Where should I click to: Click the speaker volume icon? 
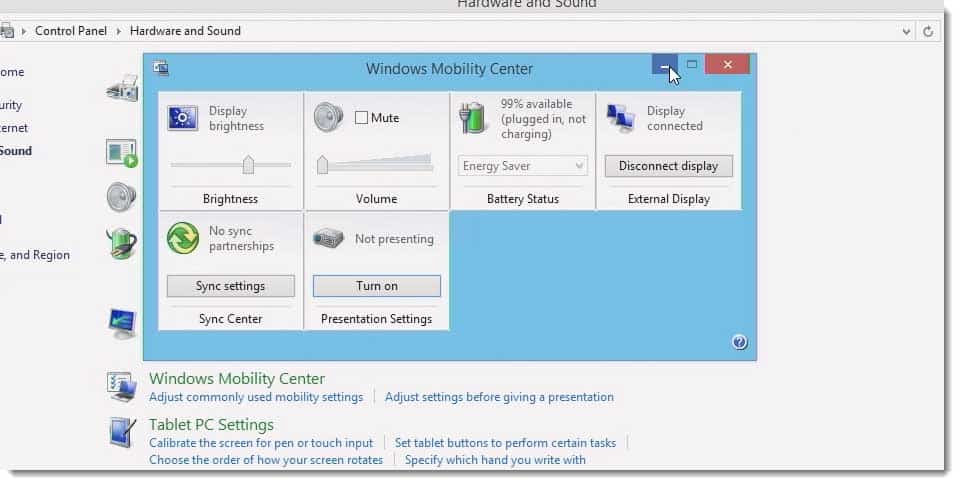click(328, 117)
